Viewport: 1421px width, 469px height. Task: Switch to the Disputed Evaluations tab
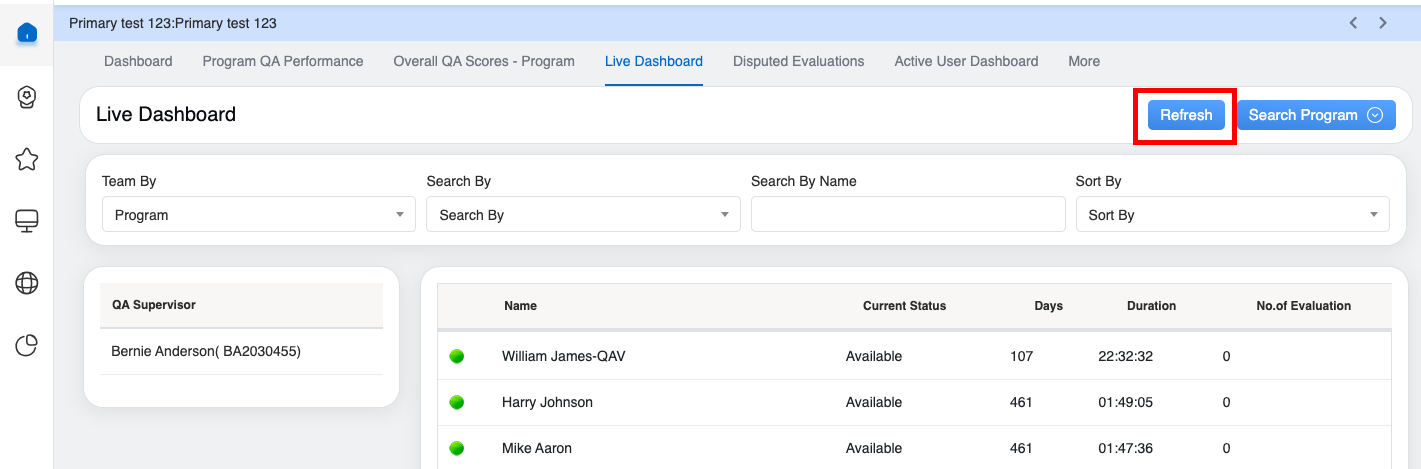798,61
